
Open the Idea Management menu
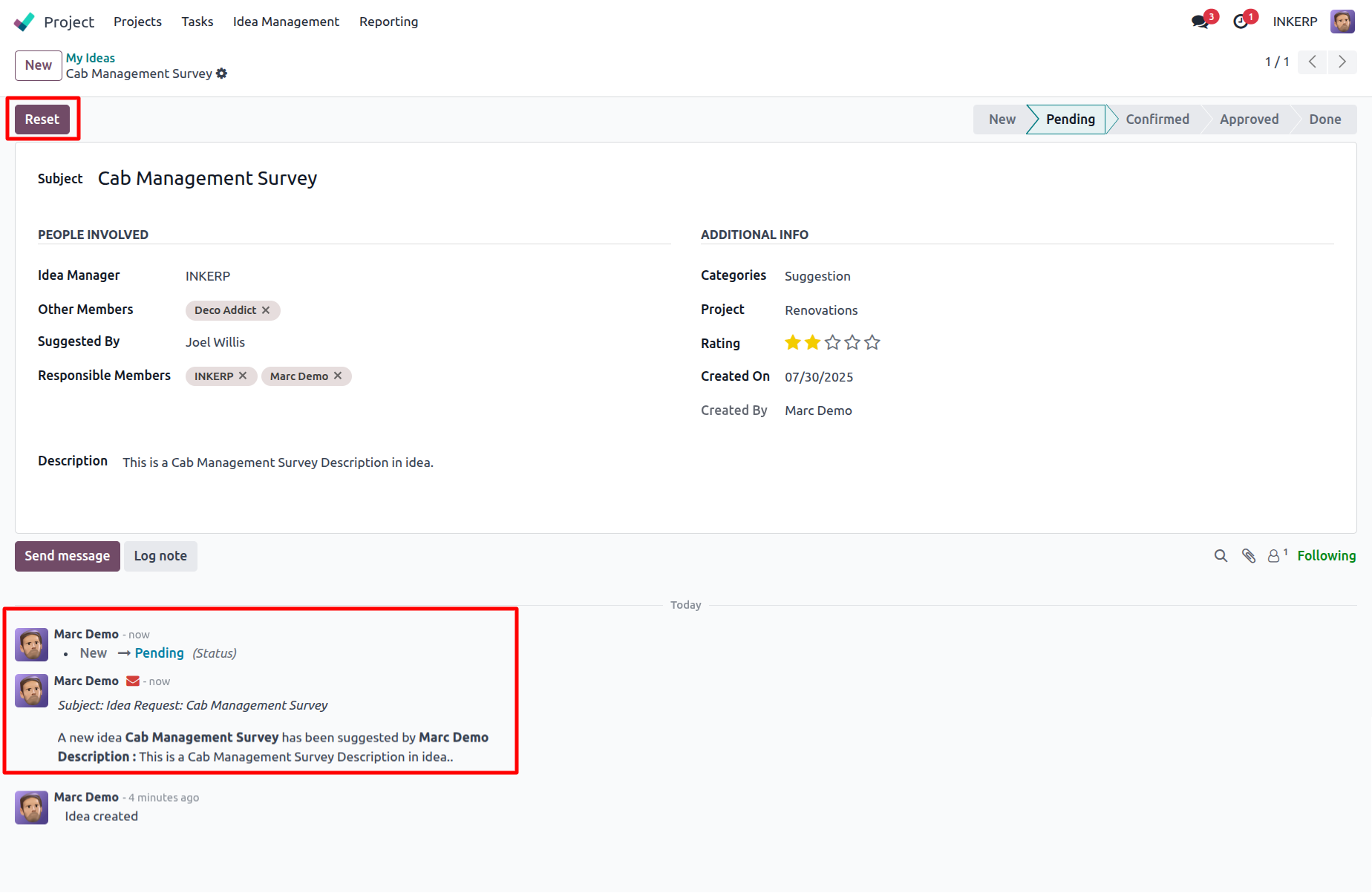286,22
